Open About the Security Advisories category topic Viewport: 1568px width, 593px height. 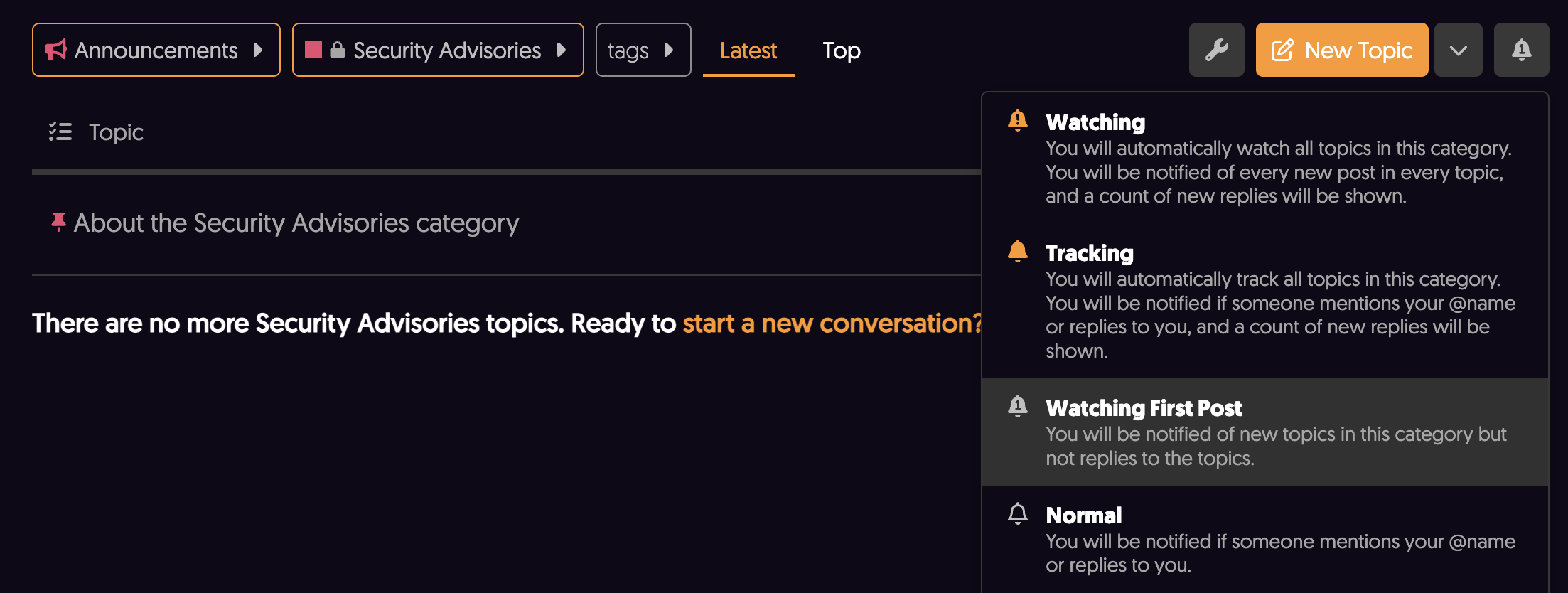click(296, 223)
